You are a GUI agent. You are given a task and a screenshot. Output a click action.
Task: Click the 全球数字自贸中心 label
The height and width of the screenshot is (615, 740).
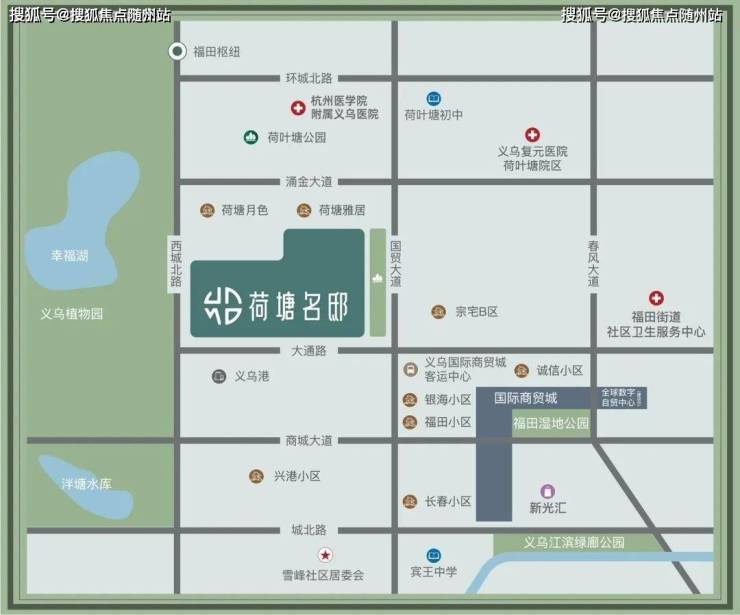click(619, 397)
